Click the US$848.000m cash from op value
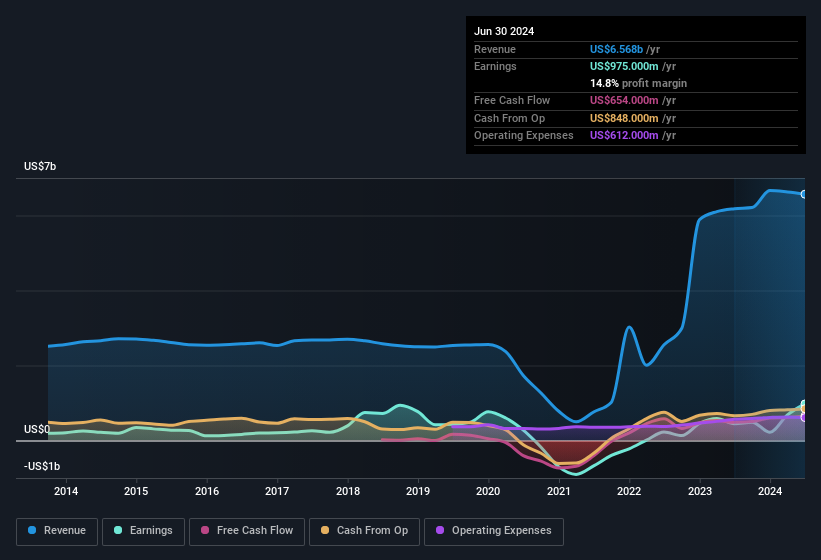This screenshot has width=821, height=560. pyautogui.click(x=624, y=118)
